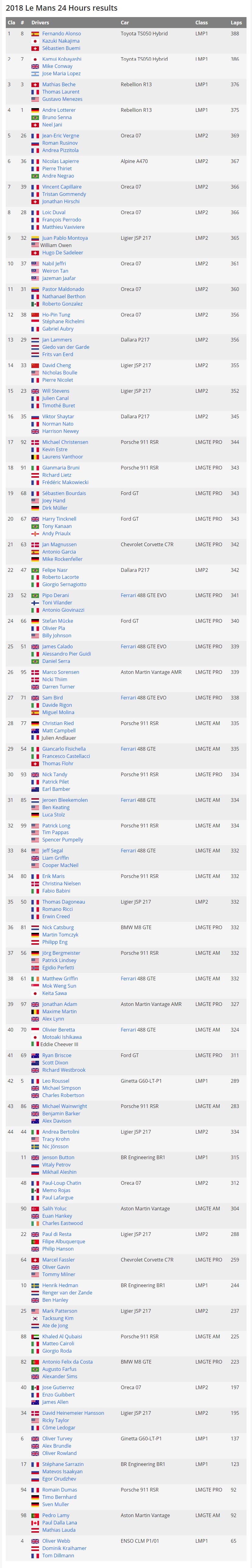Open the Ferrari link in James Calado's row
The image size is (252, 1568).
(128, 646)
